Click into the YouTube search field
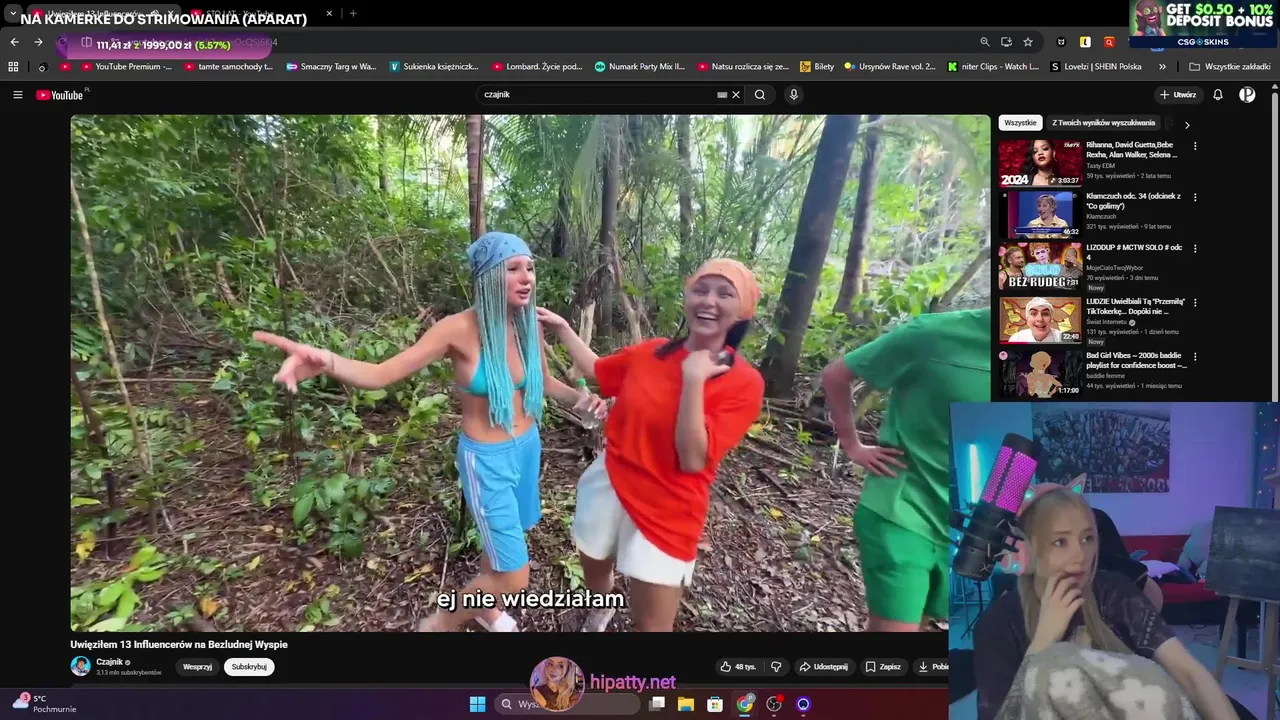Viewport: 1280px width, 720px height. 598,95
